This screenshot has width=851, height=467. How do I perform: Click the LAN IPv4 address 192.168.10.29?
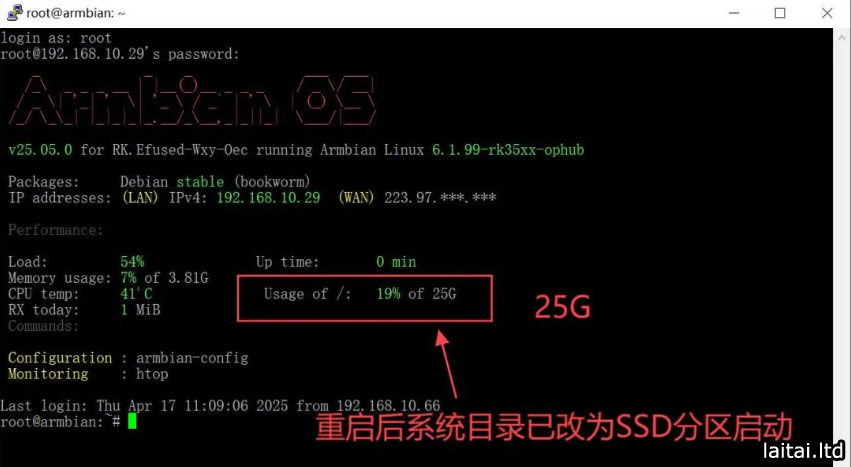point(269,198)
